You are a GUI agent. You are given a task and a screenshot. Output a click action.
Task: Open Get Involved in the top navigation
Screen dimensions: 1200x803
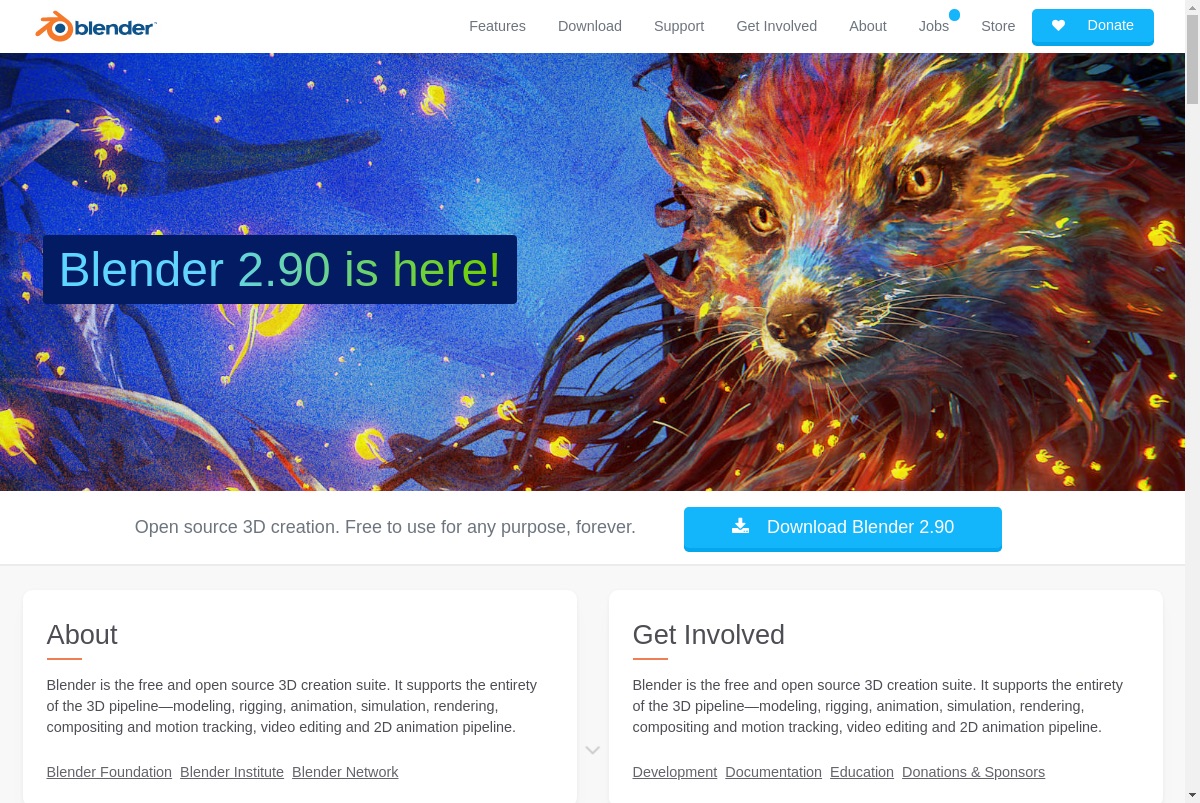coord(777,26)
